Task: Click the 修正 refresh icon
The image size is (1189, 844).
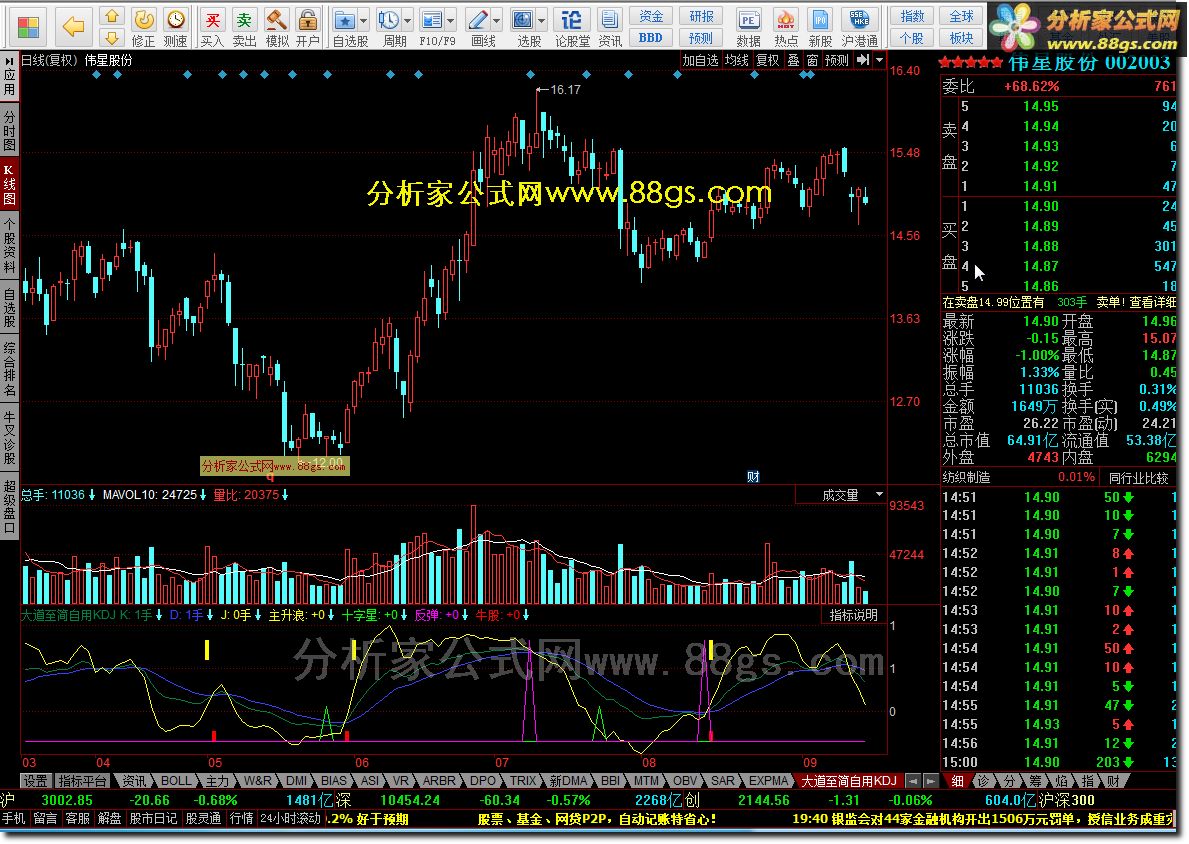Action: coord(143,20)
